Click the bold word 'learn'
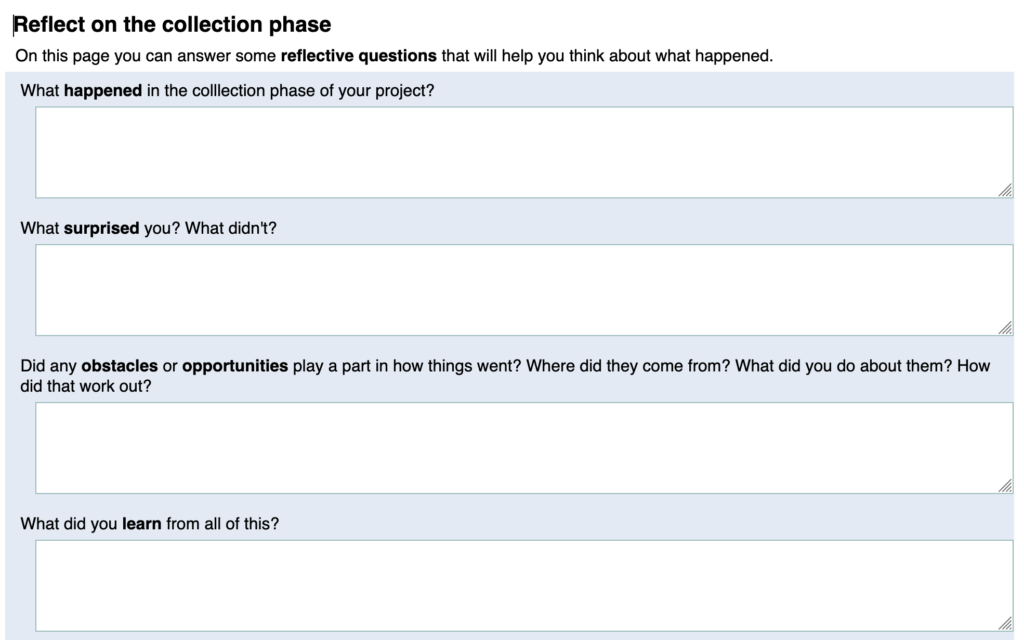Viewport: 1024px width, 640px height. [141, 524]
